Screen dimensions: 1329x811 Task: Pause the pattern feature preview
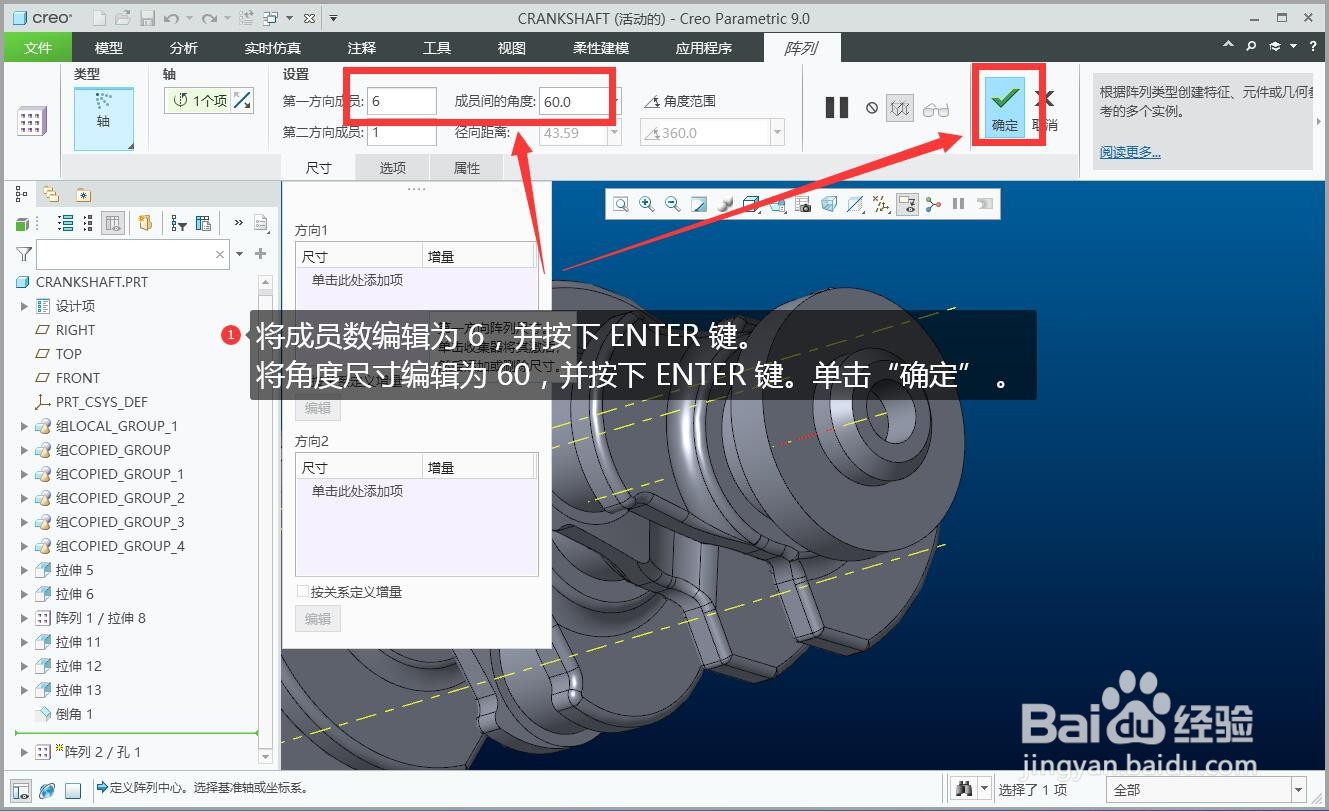837,108
